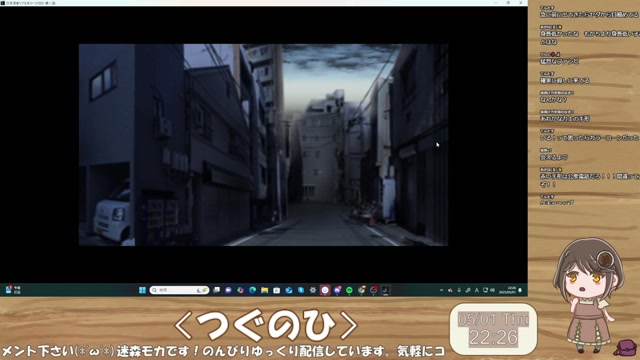Open Task View on the taskbar
The image size is (640, 360).
pyautogui.click(x=216, y=290)
